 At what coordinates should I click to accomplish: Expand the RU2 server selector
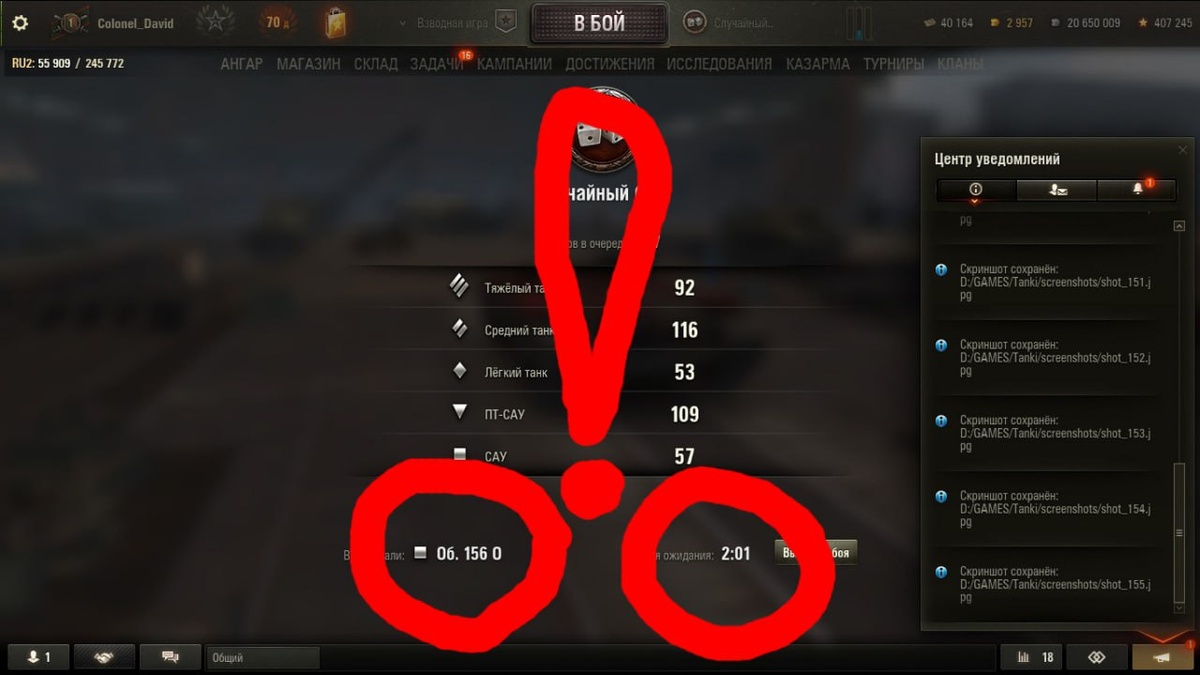pyautogui.click(x=68, y=63)
